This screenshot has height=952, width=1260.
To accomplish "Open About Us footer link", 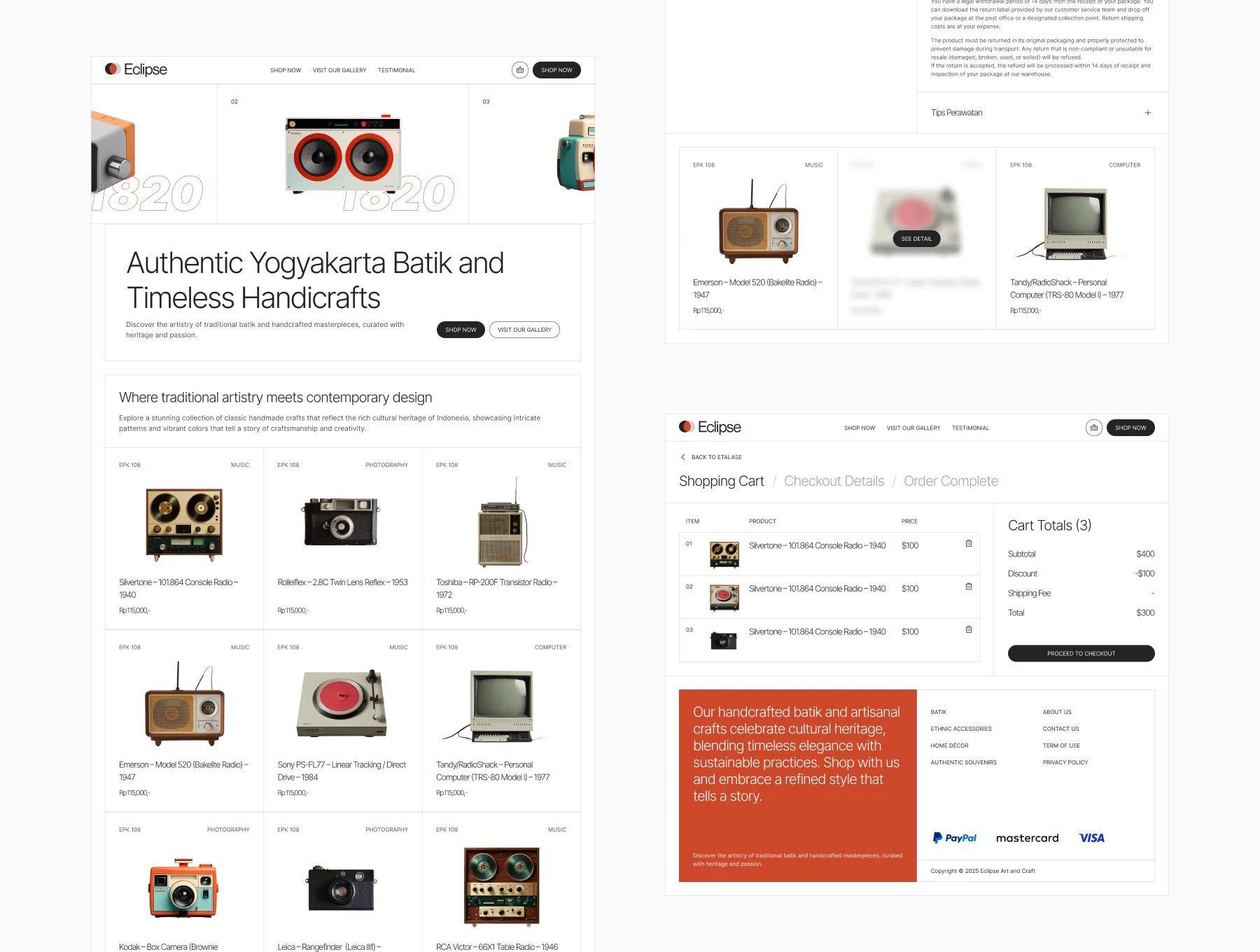I will coord(1057,712).
